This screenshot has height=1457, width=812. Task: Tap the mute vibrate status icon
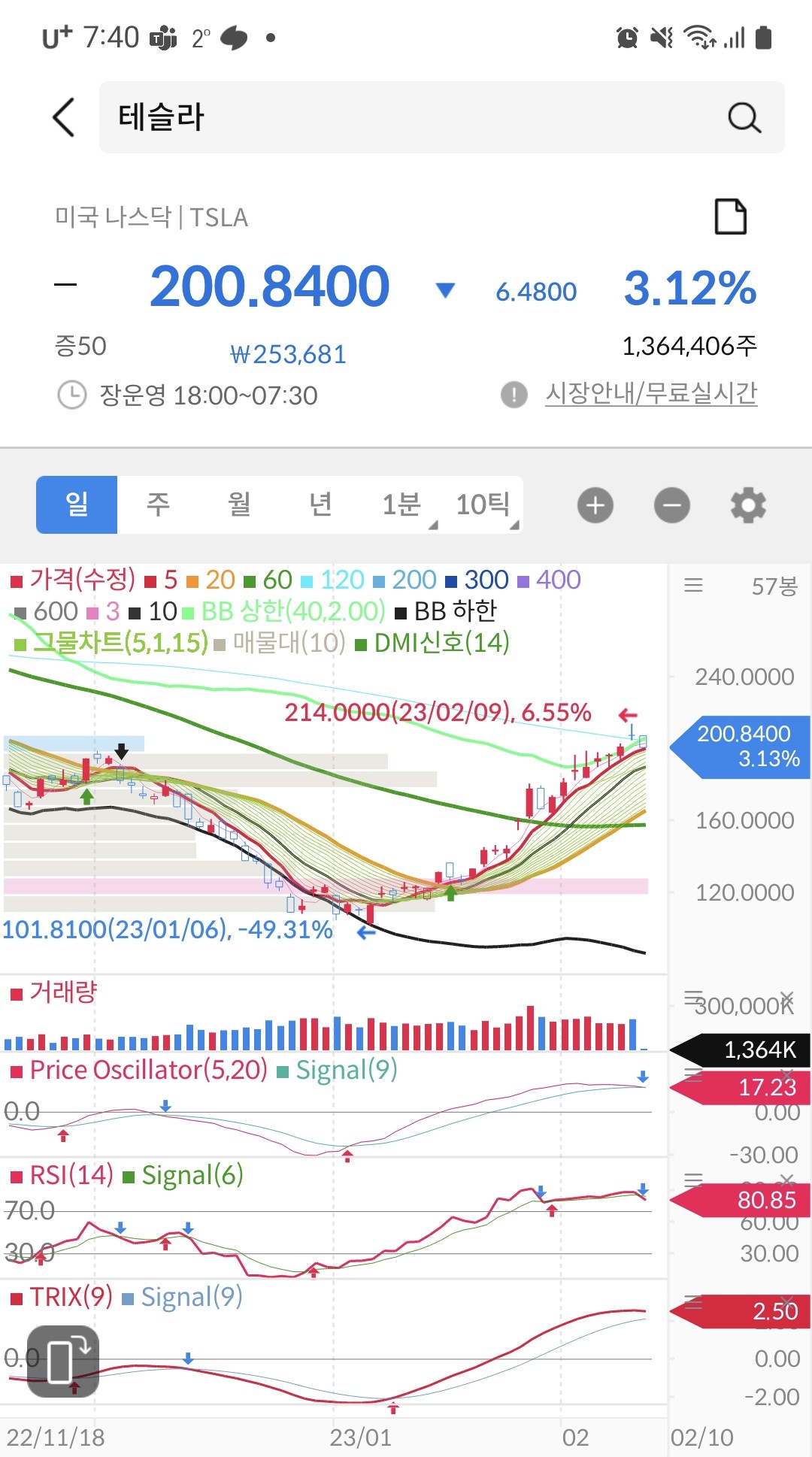662,37
